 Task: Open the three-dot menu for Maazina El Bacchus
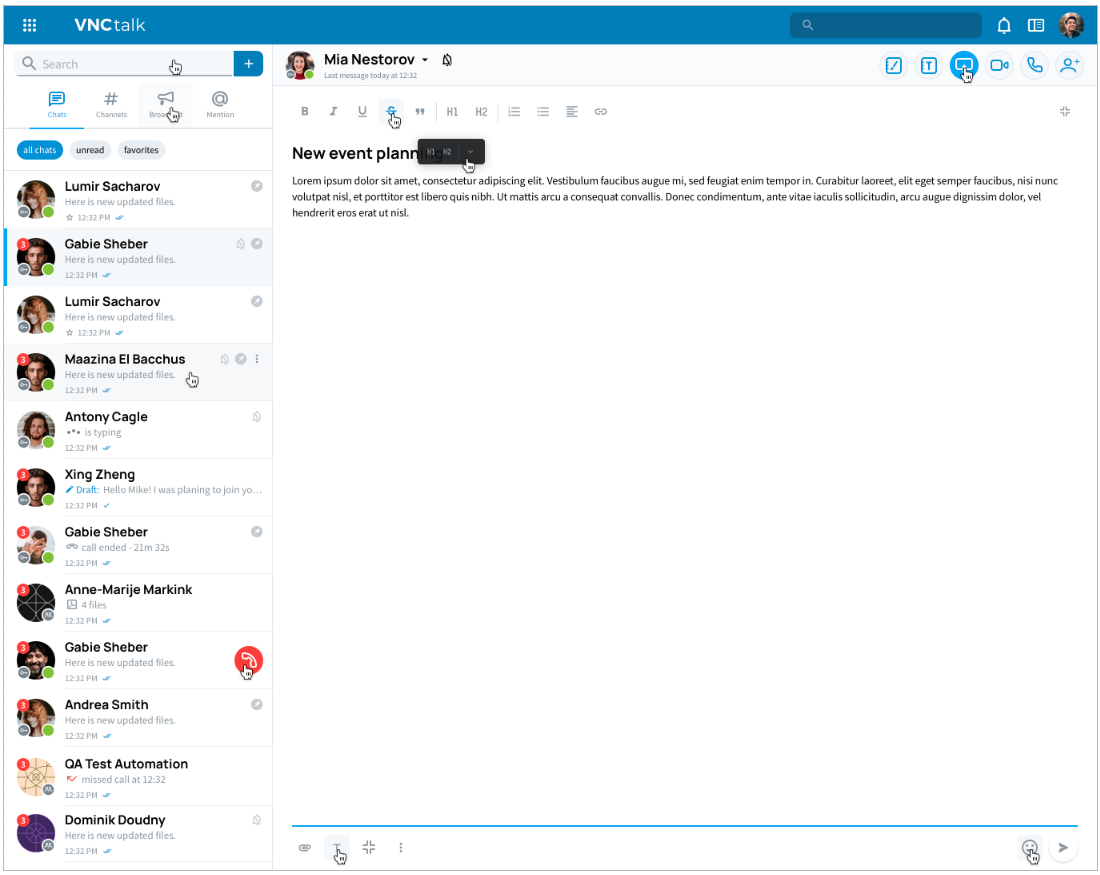click(257, 359)
